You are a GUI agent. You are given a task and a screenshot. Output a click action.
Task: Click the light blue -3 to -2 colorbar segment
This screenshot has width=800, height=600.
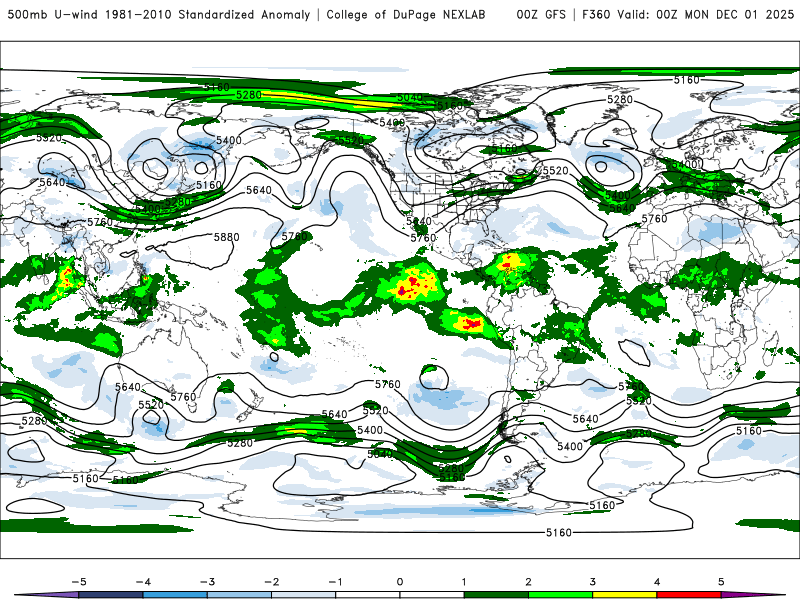pos(239,595)
